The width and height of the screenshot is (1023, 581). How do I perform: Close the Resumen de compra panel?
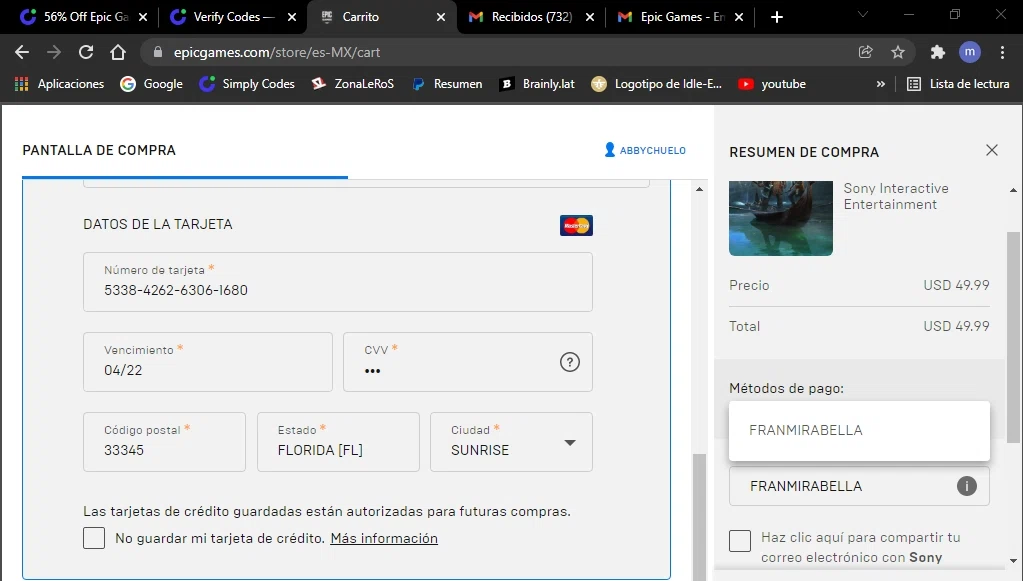pyautogui.click(x=992, y=150)
